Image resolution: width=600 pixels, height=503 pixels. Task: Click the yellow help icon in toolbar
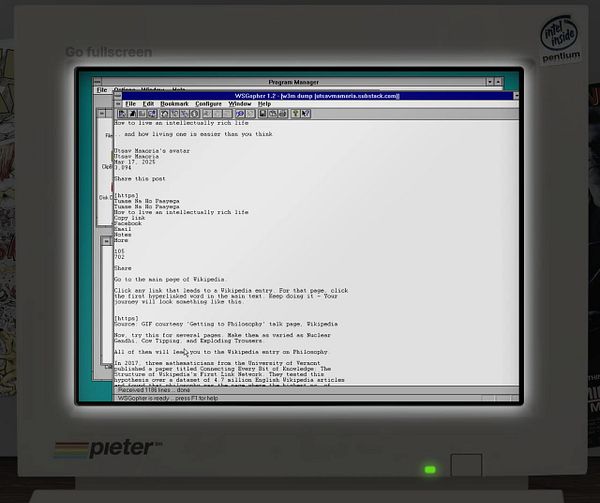(x=296, y=114)
